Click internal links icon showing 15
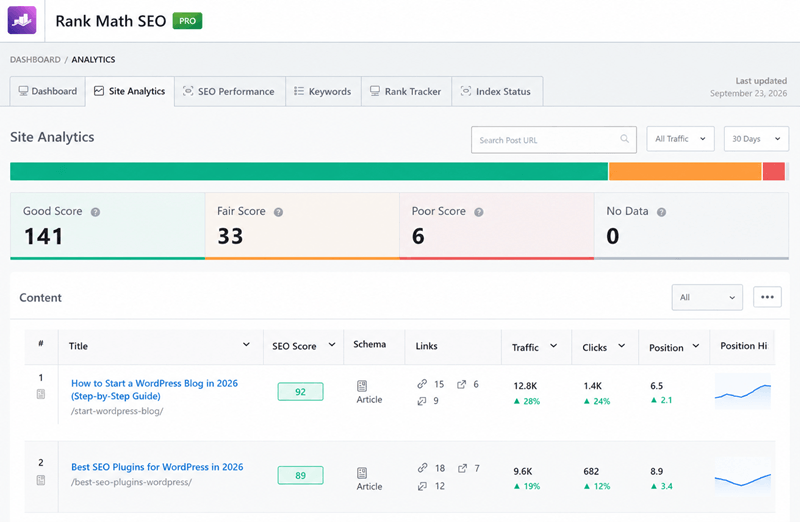This screenshot has width=800, height=522. [422, 384]
